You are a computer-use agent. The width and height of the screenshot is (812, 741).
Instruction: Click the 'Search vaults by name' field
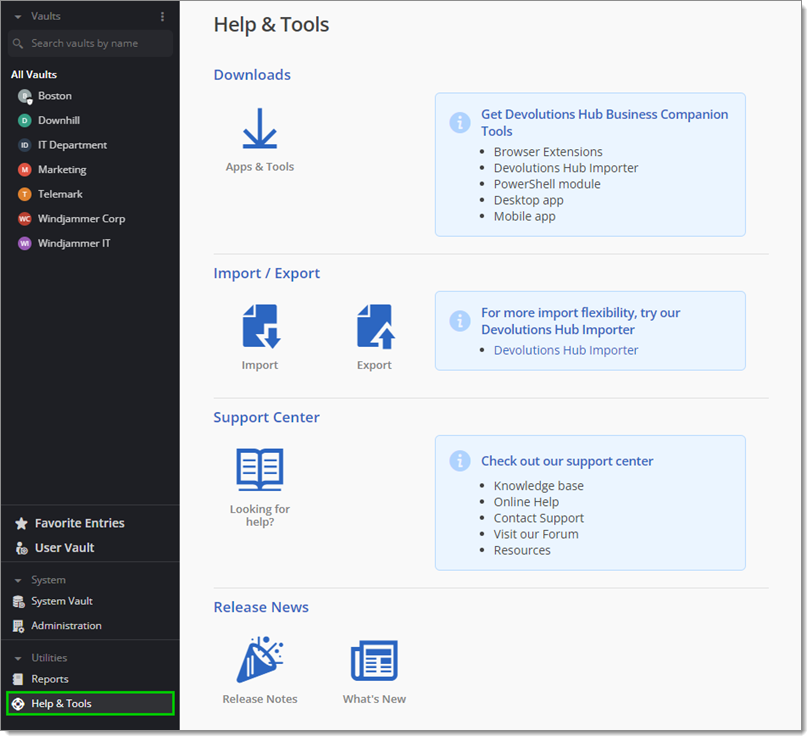[88, 44]
